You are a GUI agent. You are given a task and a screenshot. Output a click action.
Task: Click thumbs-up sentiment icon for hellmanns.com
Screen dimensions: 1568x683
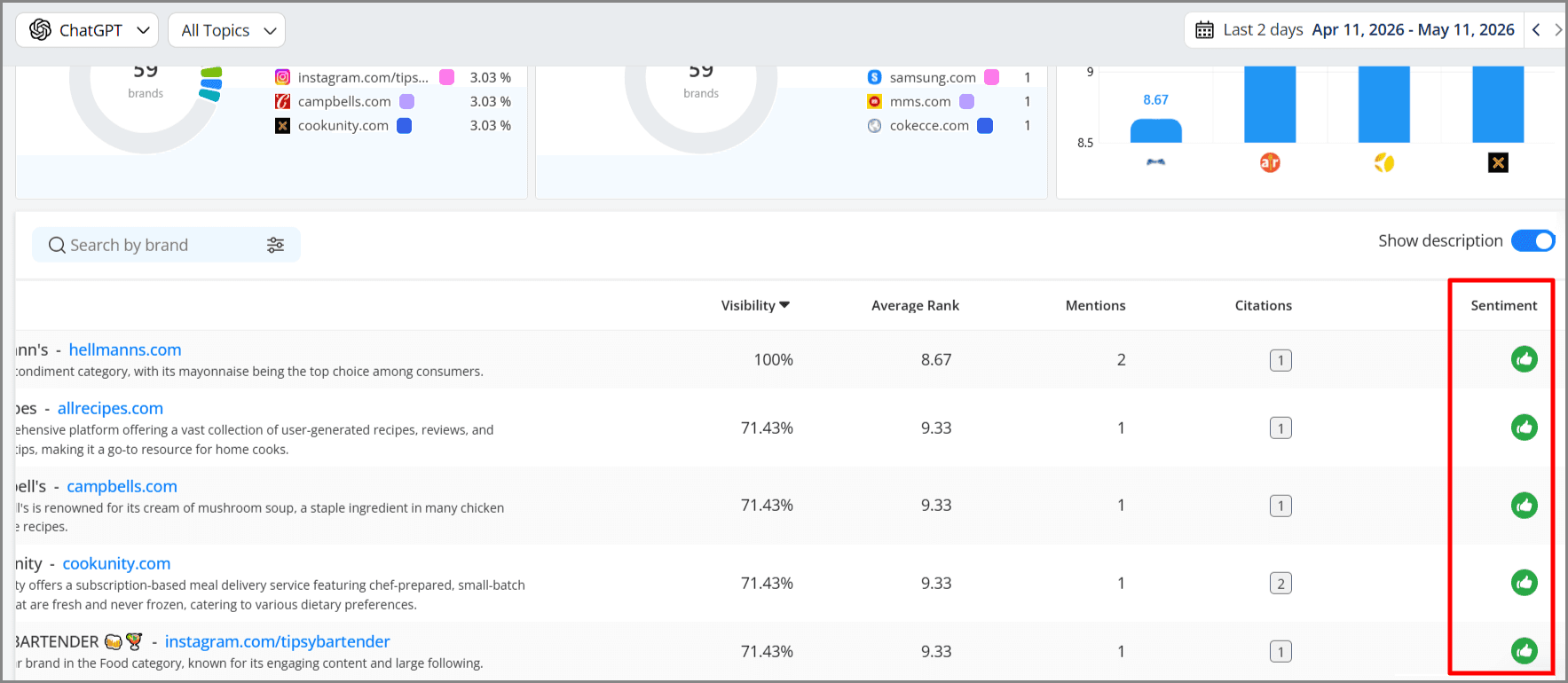click(x=1525, y=359)
